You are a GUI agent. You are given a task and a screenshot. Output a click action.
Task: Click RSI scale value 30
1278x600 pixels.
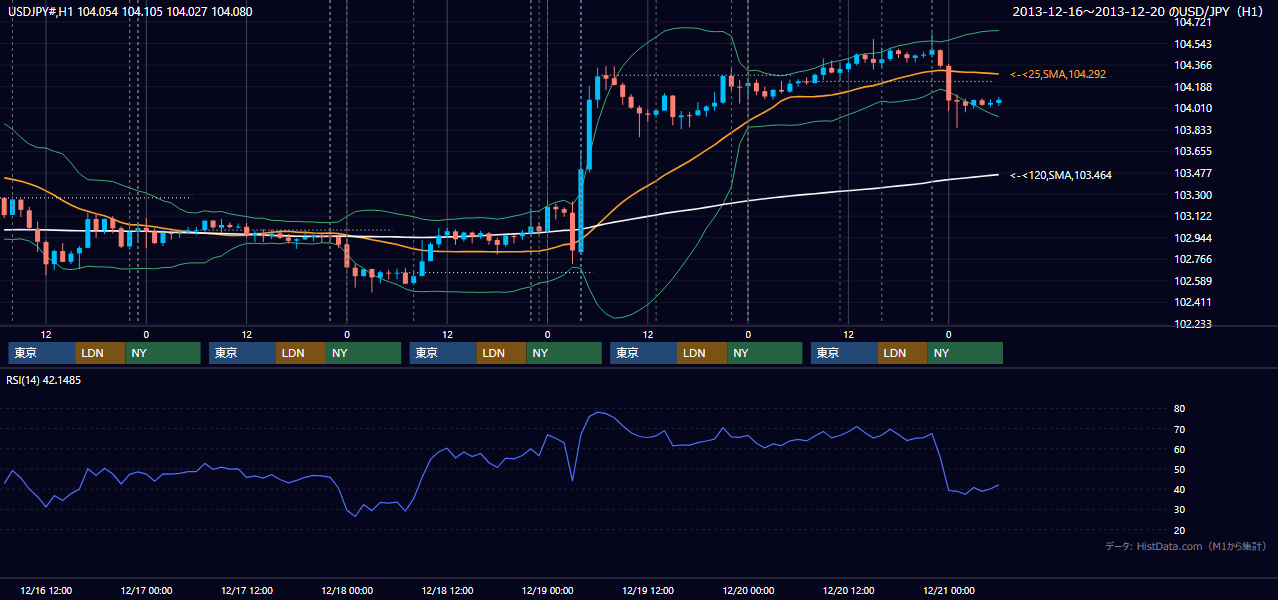(1180, 510)
